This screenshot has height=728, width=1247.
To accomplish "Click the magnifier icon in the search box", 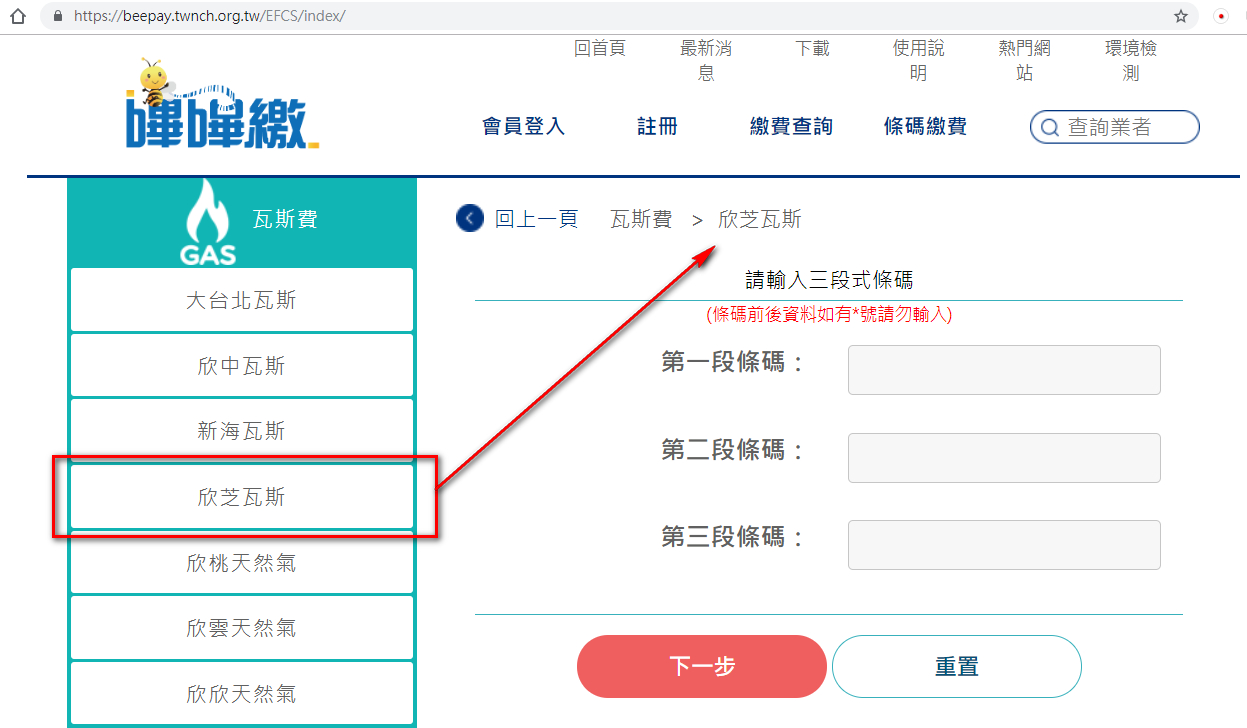I will [x=1049, y=128].
